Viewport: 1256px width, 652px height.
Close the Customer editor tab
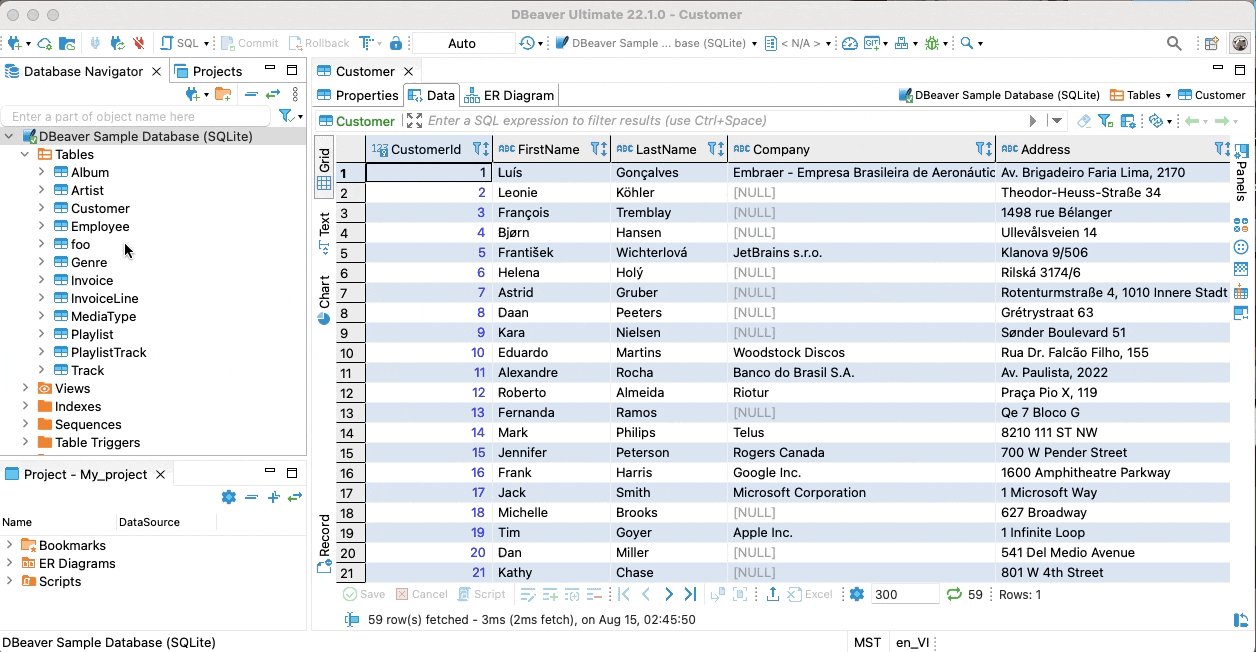408,71
